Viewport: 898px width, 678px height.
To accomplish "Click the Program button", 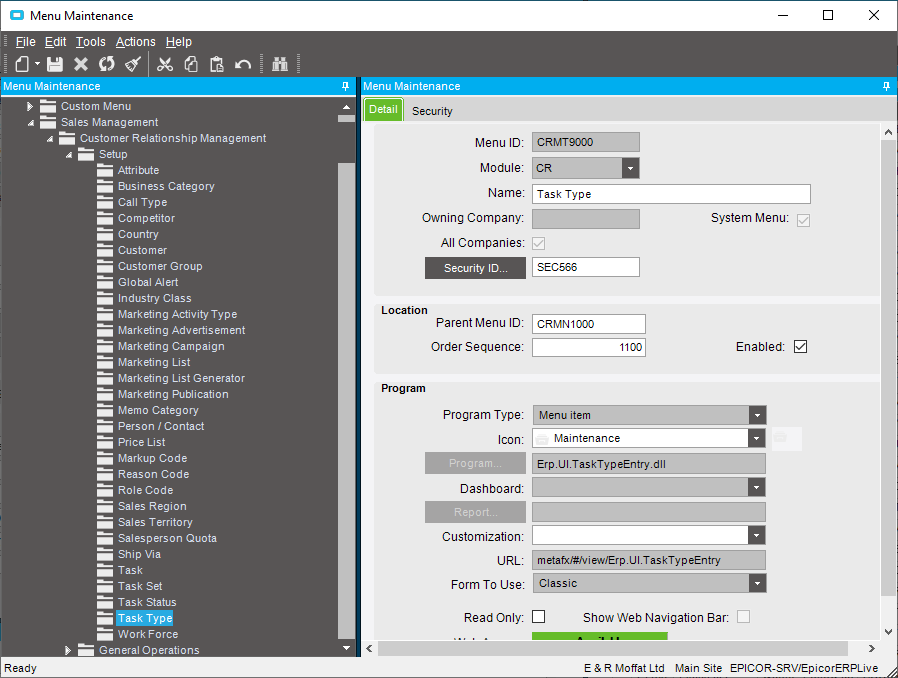I will point(475,463).
